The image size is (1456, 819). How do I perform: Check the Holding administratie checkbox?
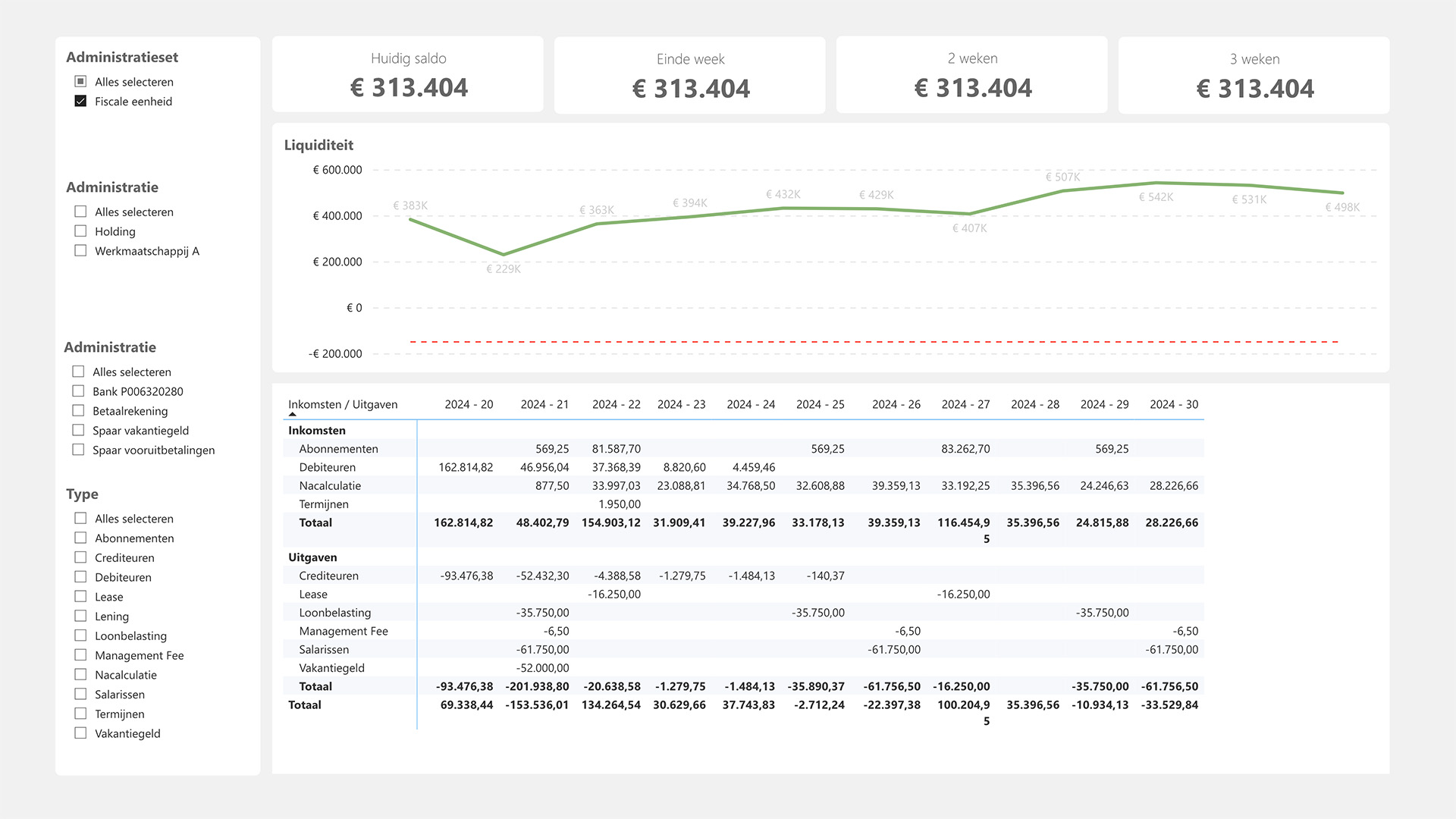(x=80, y=231)
